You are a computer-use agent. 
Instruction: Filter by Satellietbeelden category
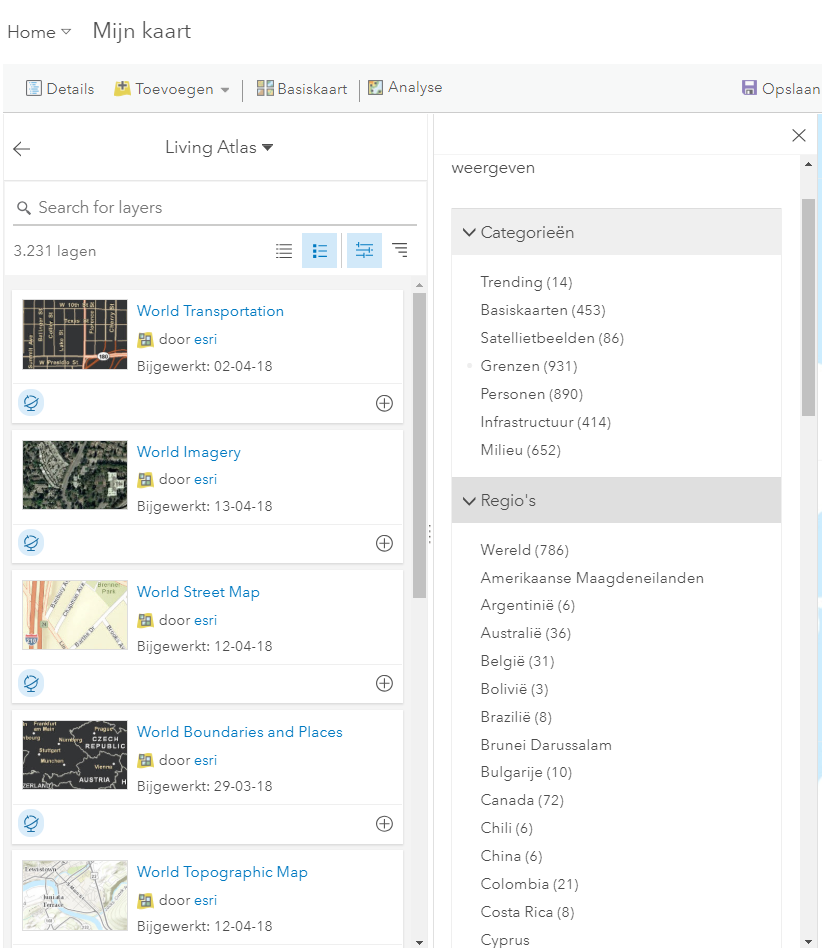tap(551, 338)
